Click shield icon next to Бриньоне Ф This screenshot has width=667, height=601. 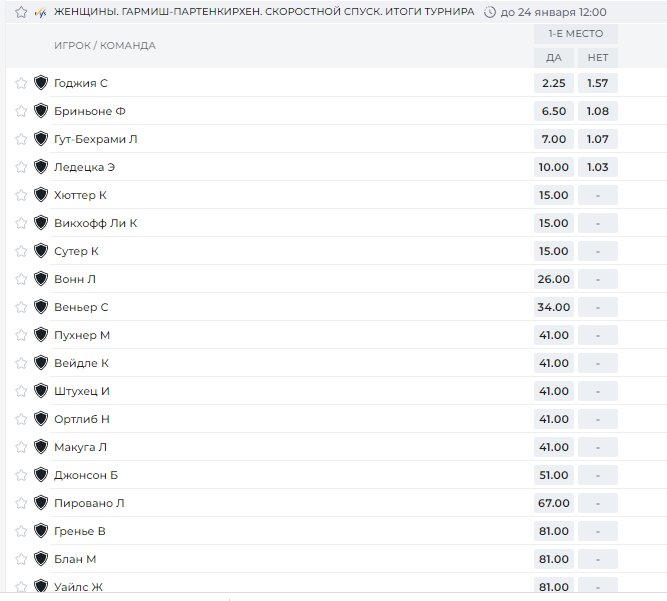pyautogui.click(x=41, y=111)
